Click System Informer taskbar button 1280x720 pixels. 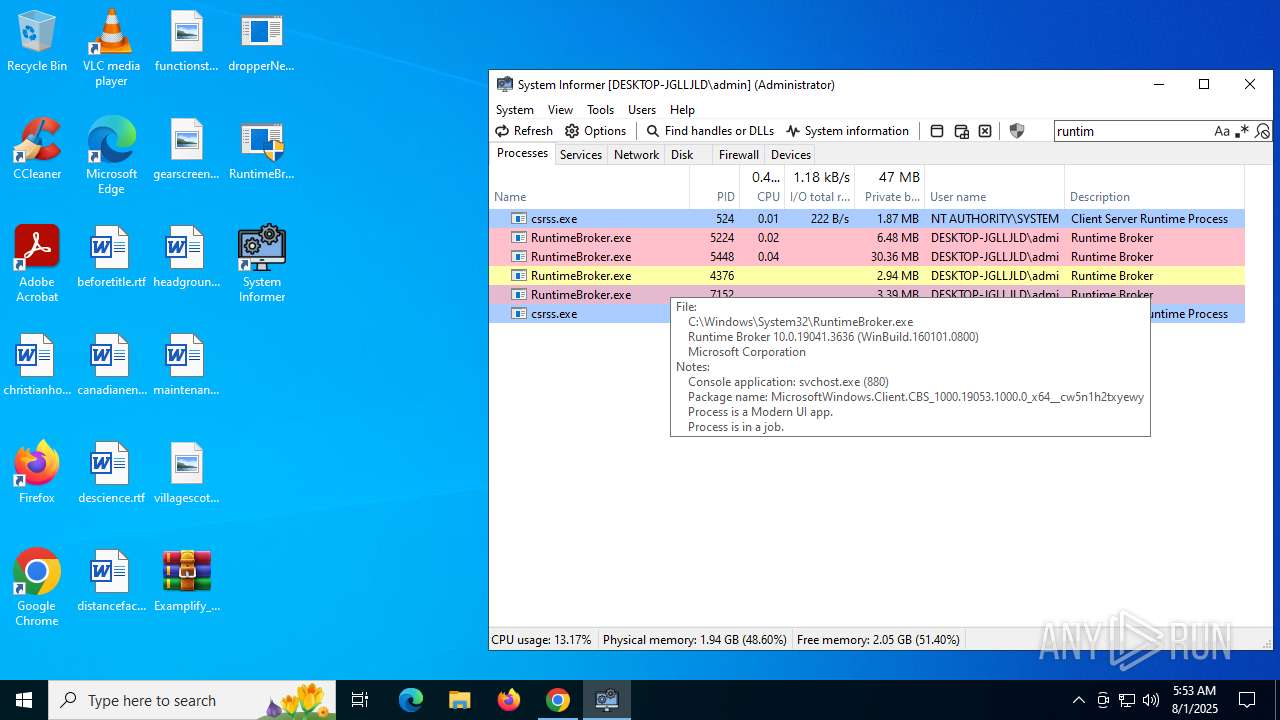click(607, 700)
